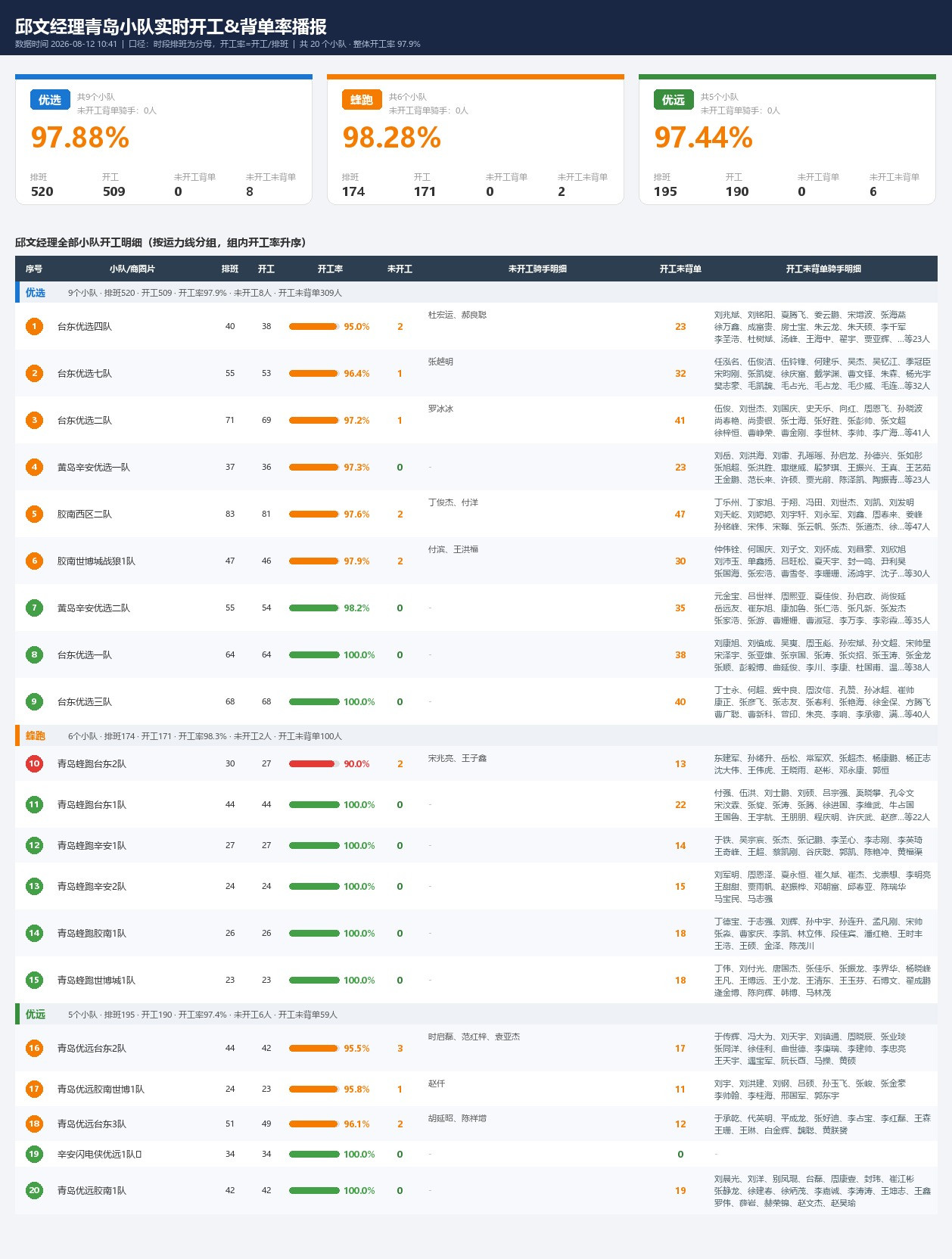Click rank badge 9 beside 台东优选三队
The image size is (952, 1259).
(x=34, y=702)
